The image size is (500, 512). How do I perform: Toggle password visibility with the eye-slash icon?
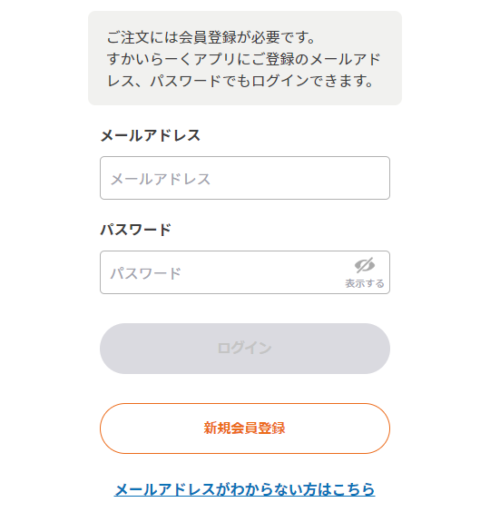tap(364, 265)
